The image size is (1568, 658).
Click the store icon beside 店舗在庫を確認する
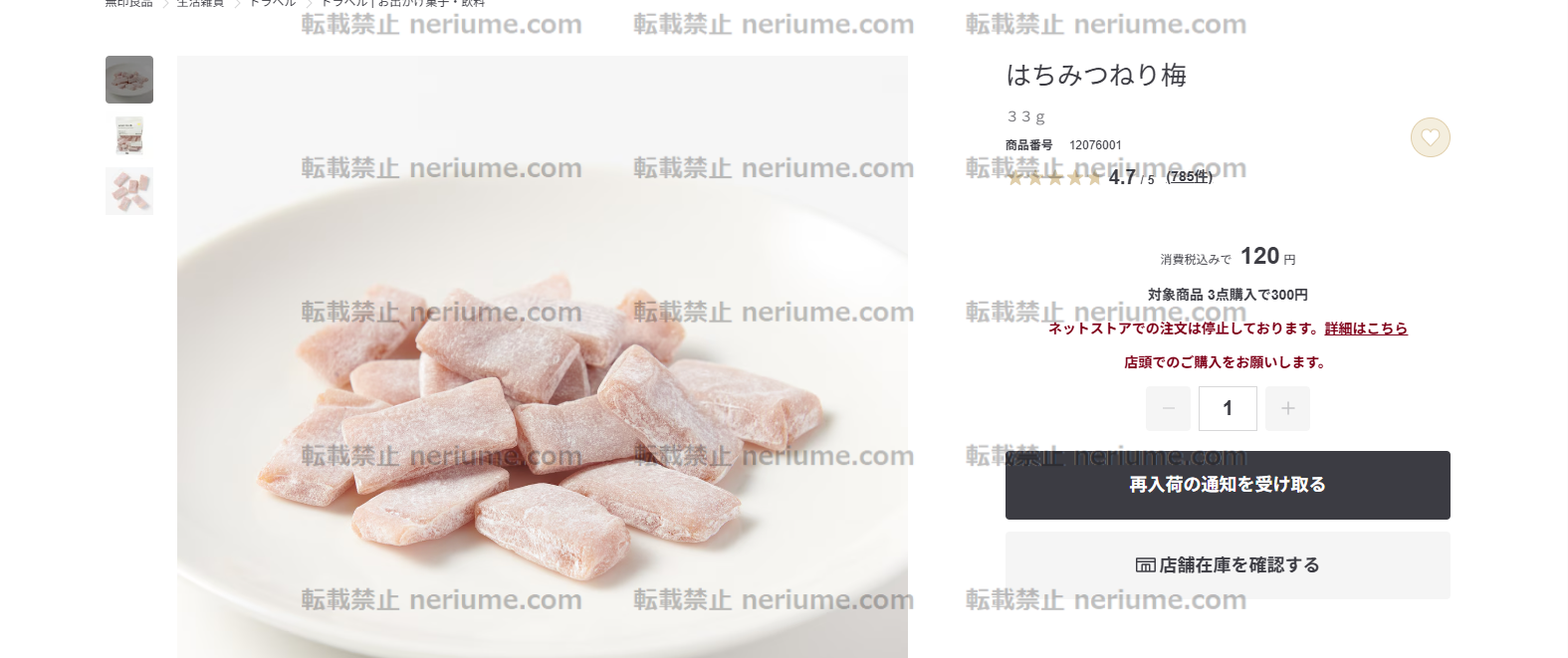(x=1145, y=565)
